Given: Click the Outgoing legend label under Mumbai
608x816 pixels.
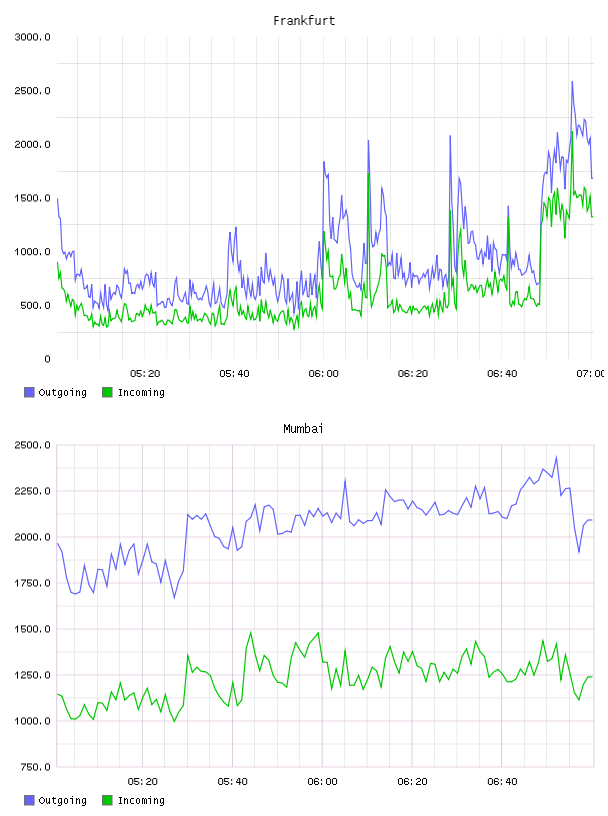Looking at the screenshot, I should (x=62, y=801).
